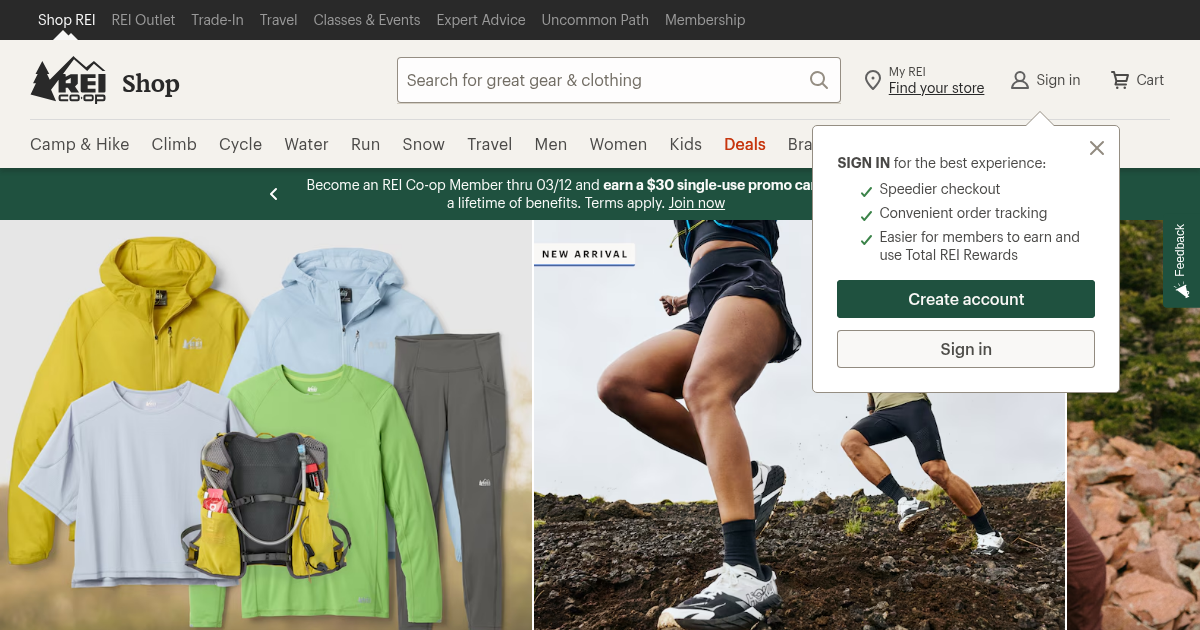Screen dimensions: 1200x630
Task: Visit Uncommon Path
Action: pyautogui.click(x=595, y=20)
